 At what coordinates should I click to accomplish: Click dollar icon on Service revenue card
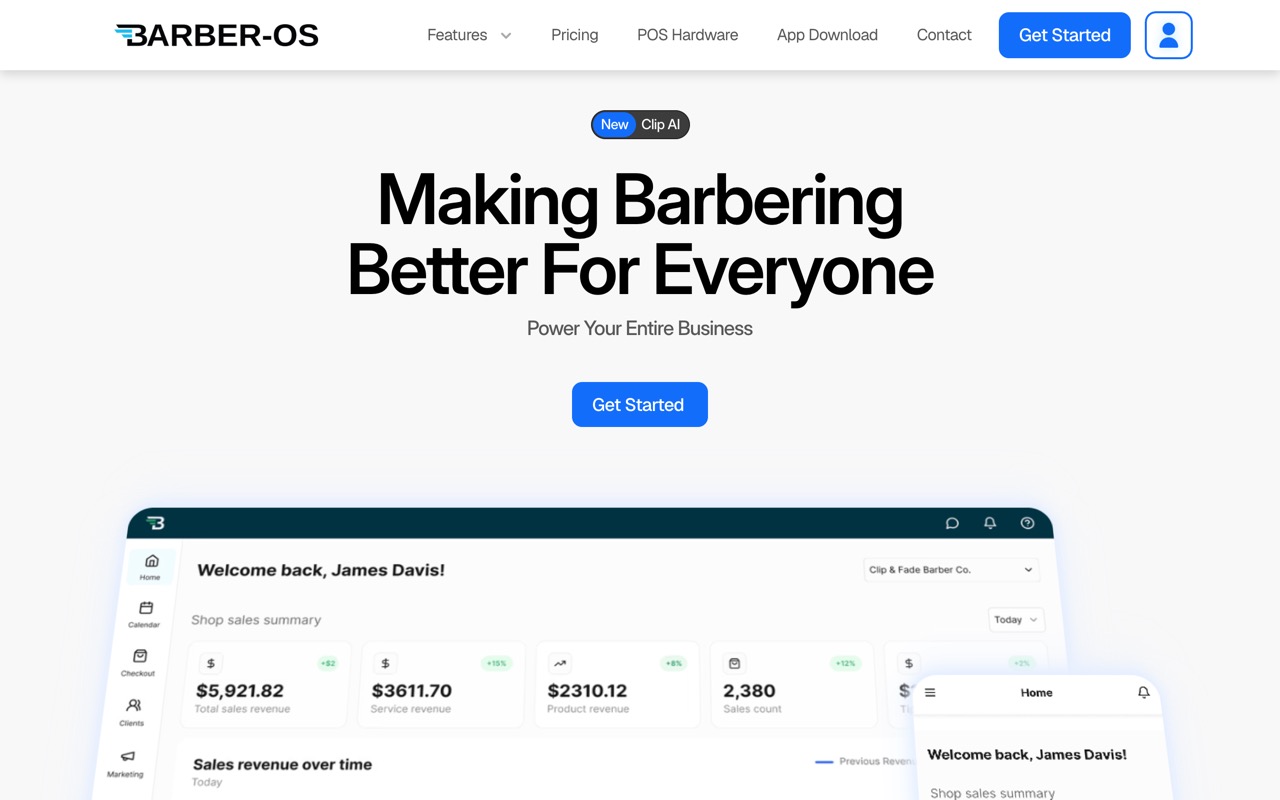(x=385, y=663)
